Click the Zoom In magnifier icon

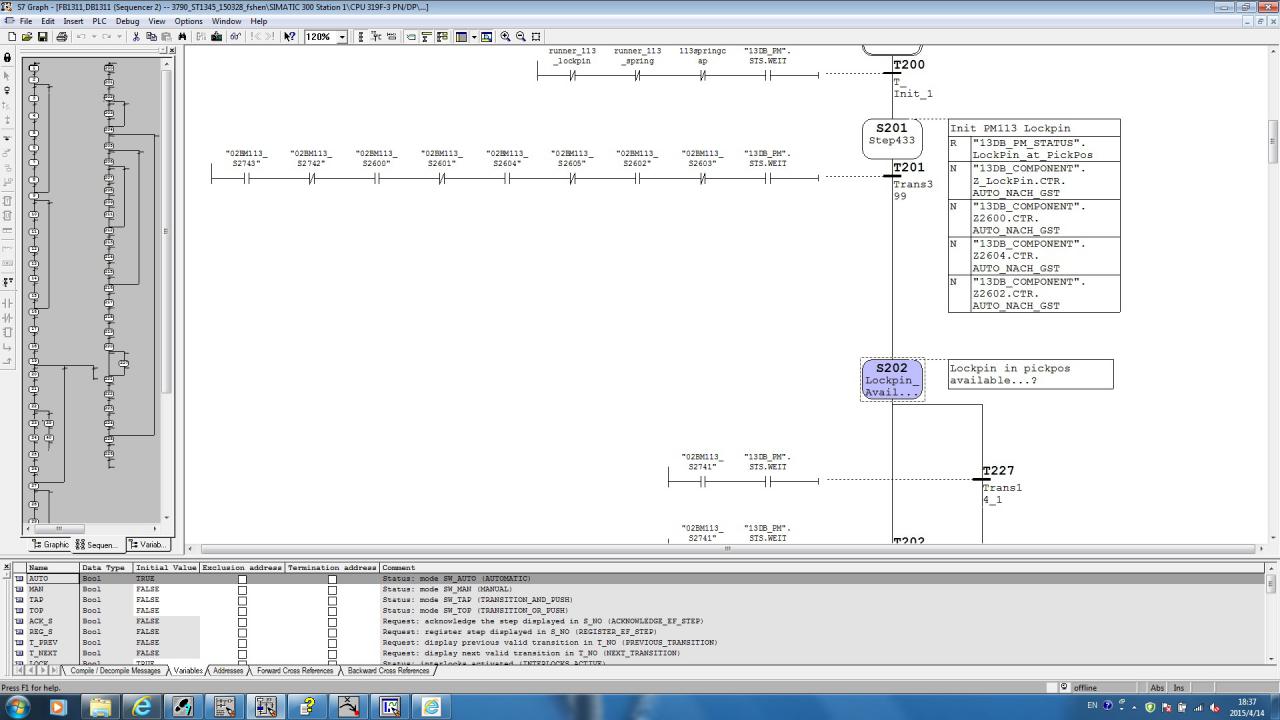(x=505, y=36)
